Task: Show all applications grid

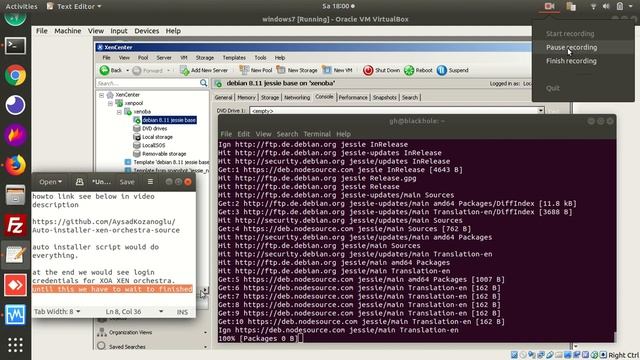Action: [x=15, y=345]
